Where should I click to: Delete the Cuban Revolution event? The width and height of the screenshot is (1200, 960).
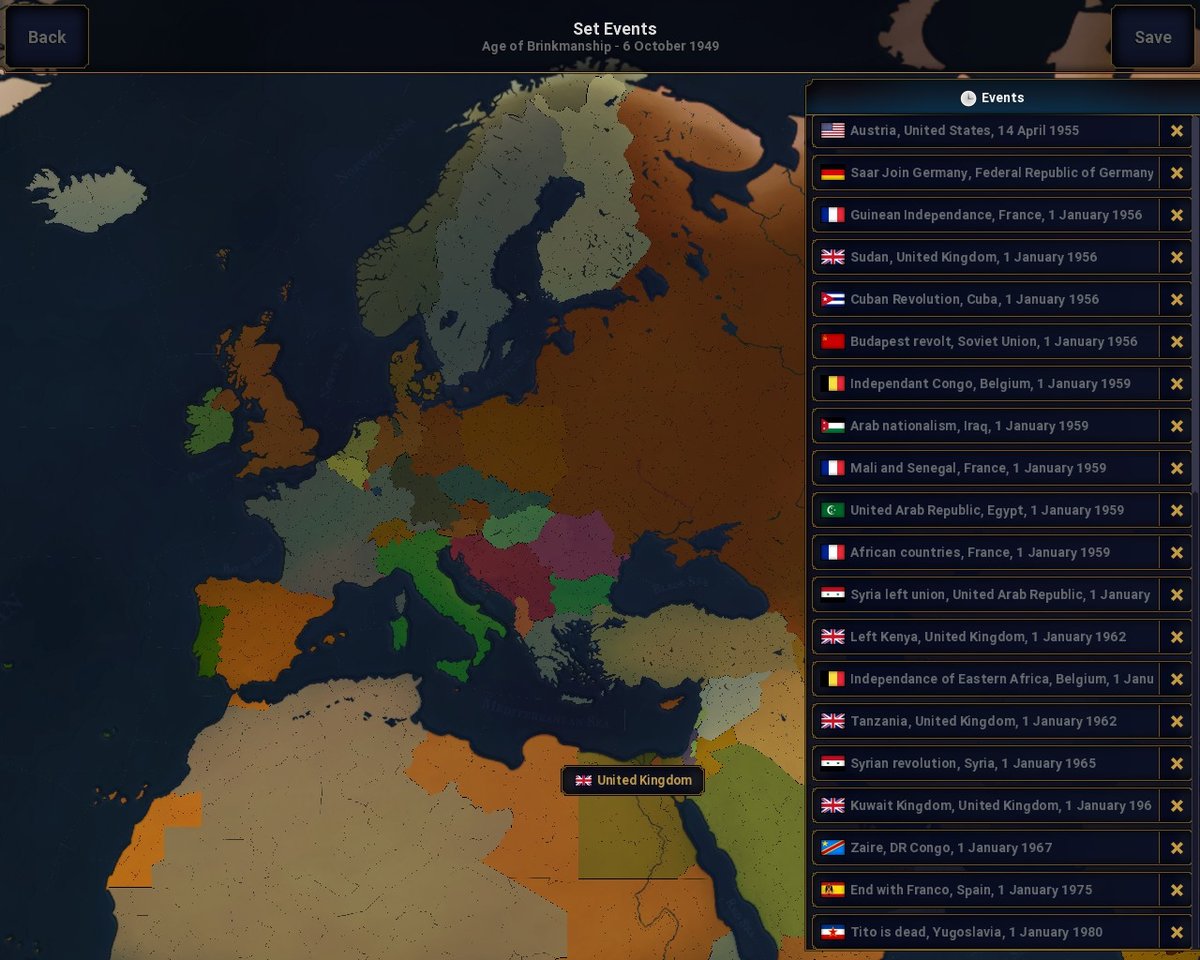[1176, 299]
